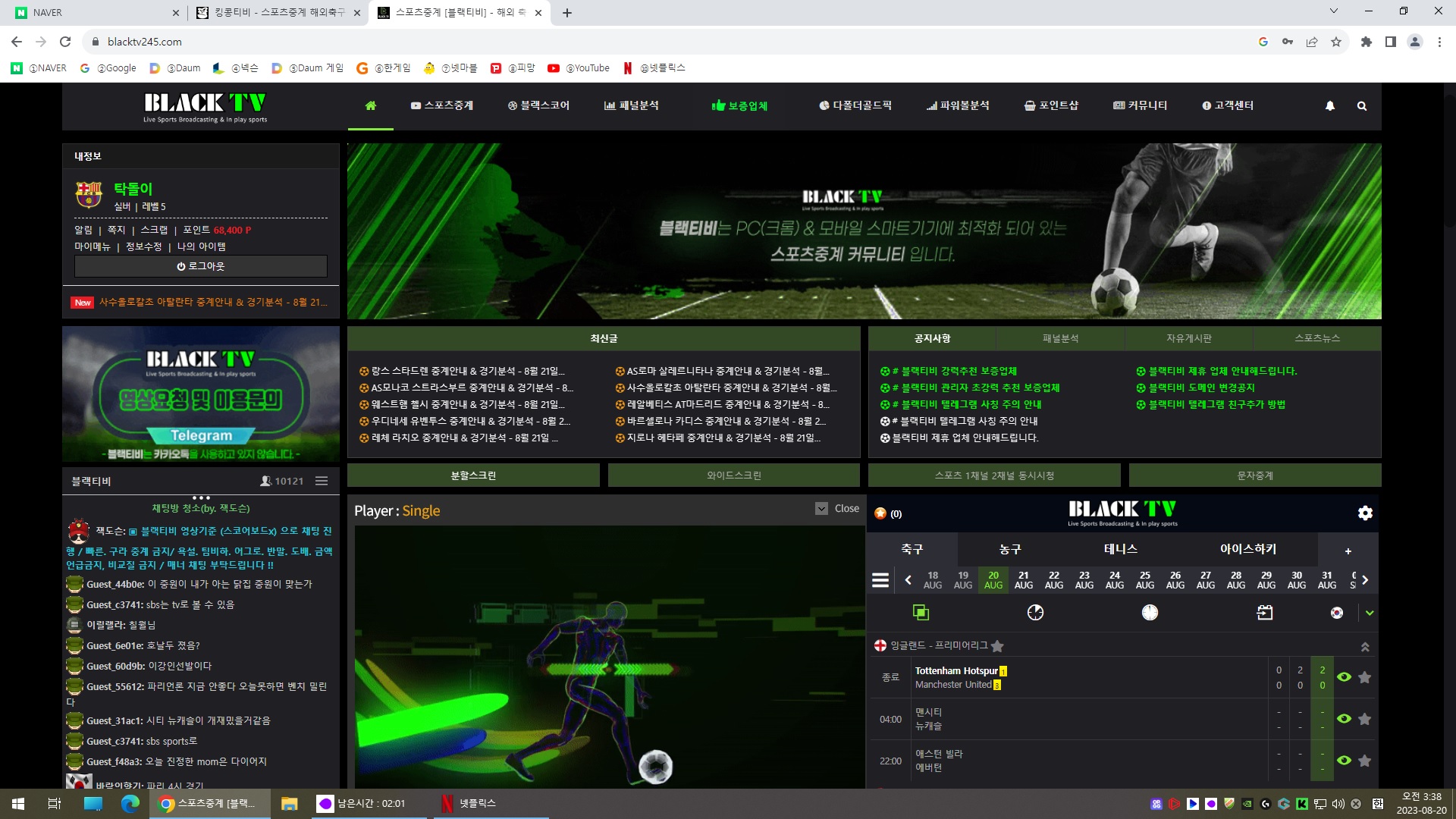This screenshot has height=819, width=1456.
Task: Expand more sports with plus tab
Action: (1348, 551)
